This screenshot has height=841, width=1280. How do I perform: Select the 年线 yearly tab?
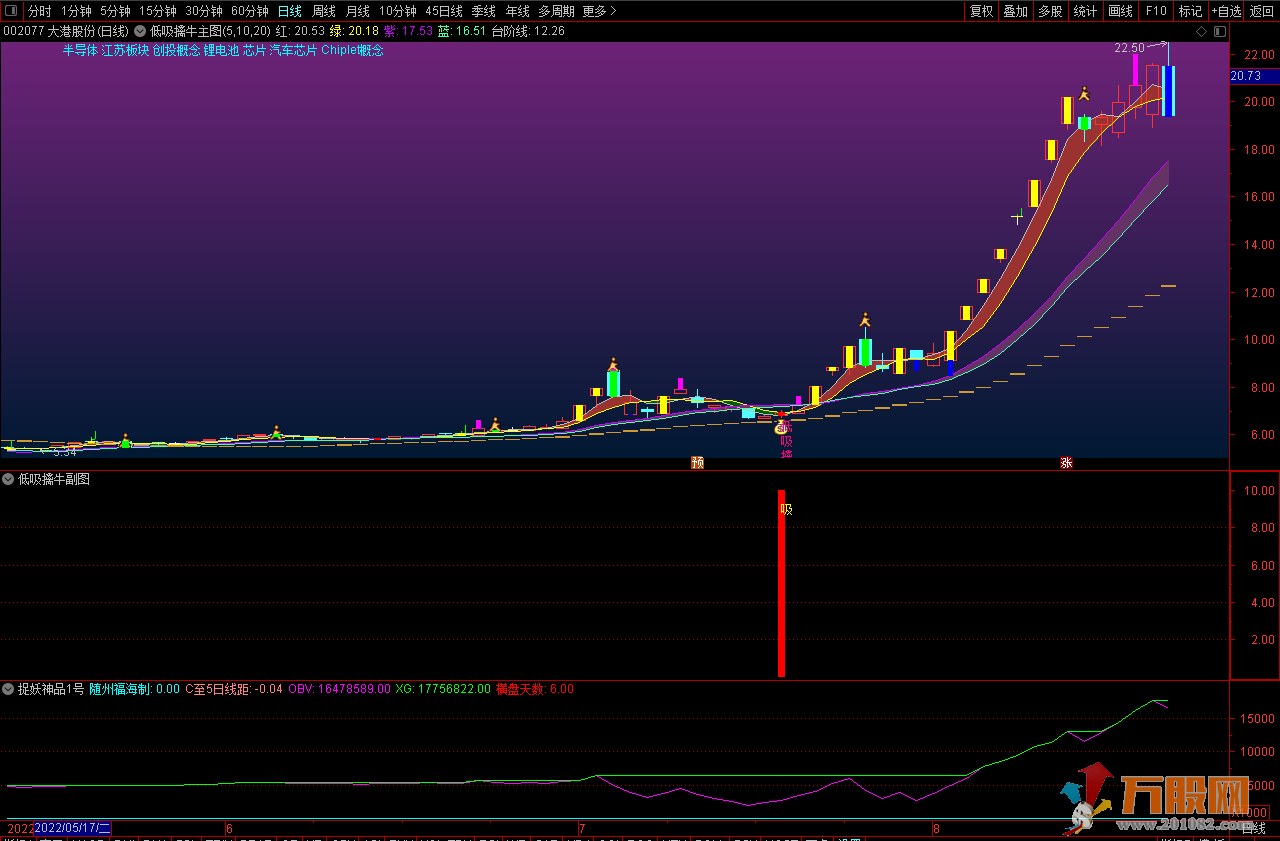[517, 11]
